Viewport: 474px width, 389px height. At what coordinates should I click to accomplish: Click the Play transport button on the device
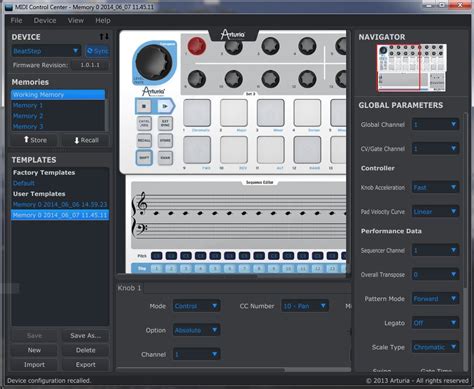pos(165,106)
